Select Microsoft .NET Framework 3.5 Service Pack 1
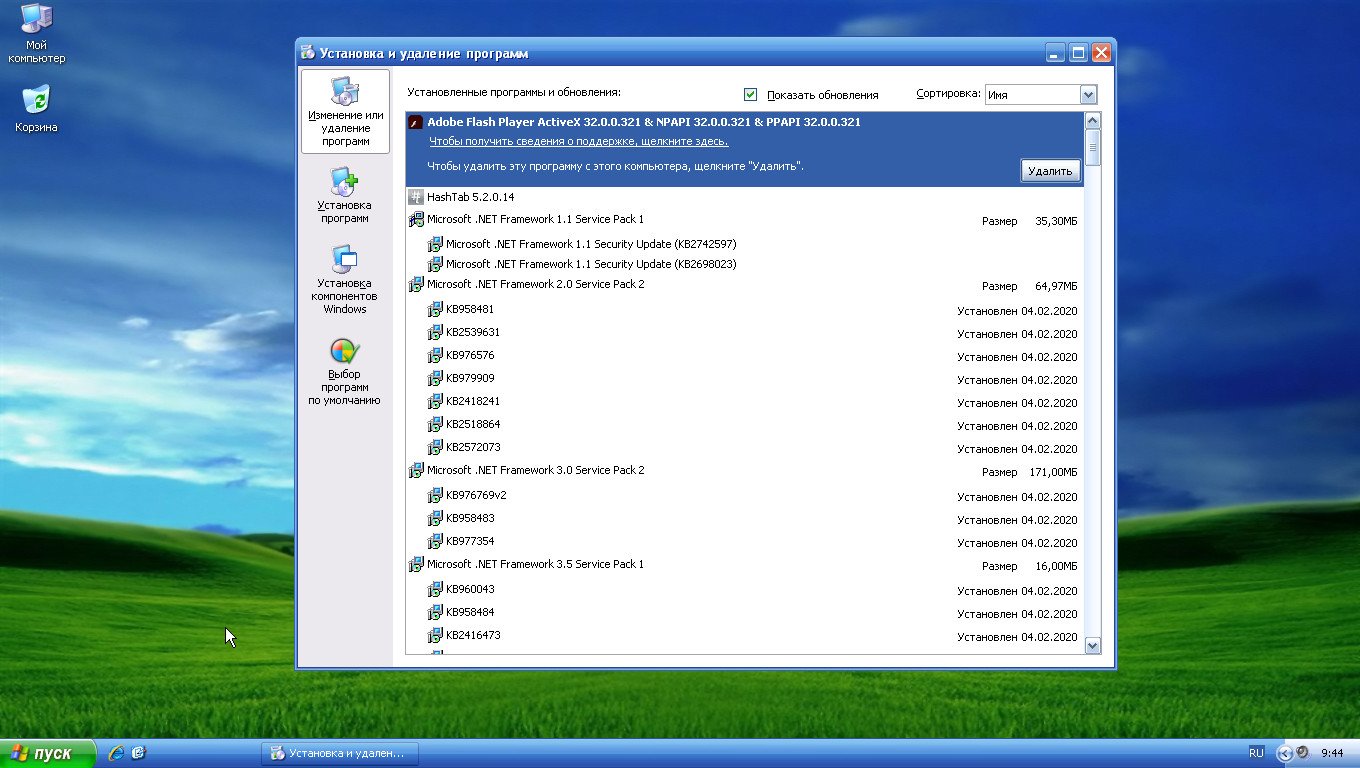Image resolution: width=1360 pixels, height=768 pixels. (535, 564)
